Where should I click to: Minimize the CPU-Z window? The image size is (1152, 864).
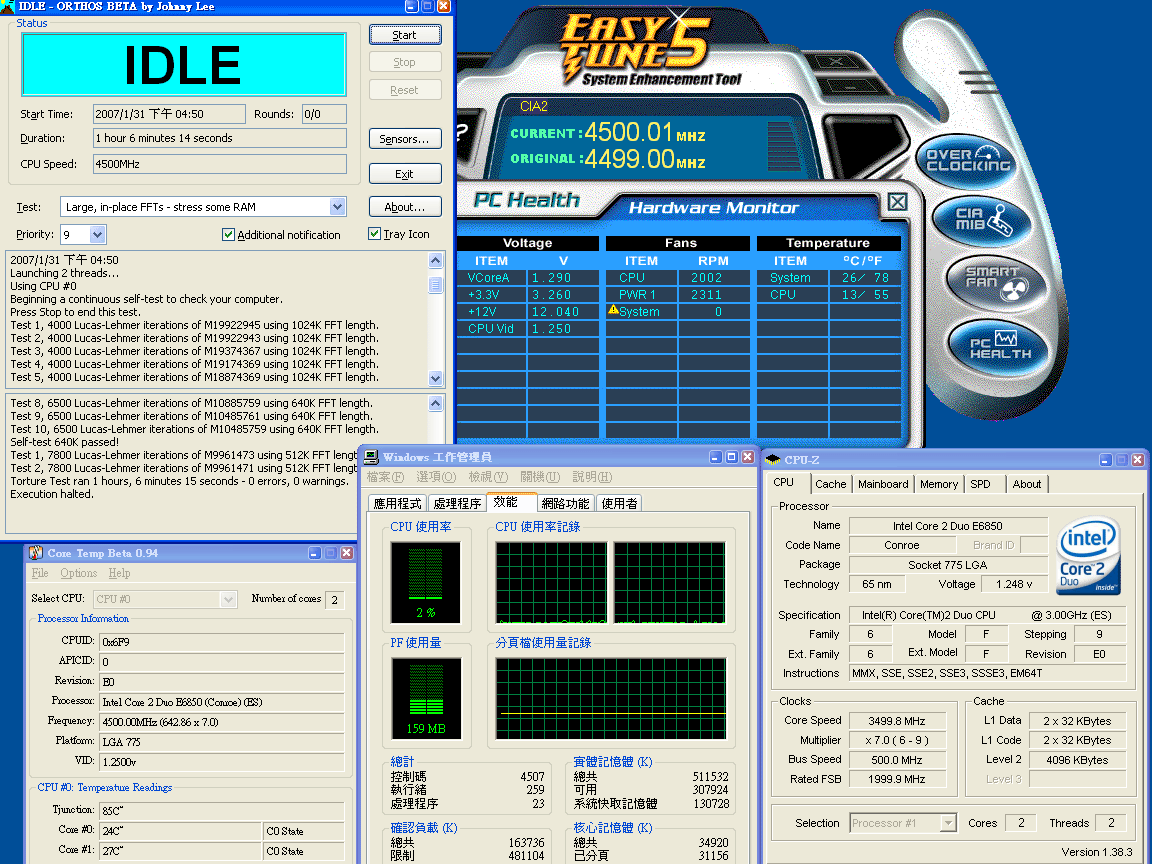pyautogui.click(x=1105, y=460)
